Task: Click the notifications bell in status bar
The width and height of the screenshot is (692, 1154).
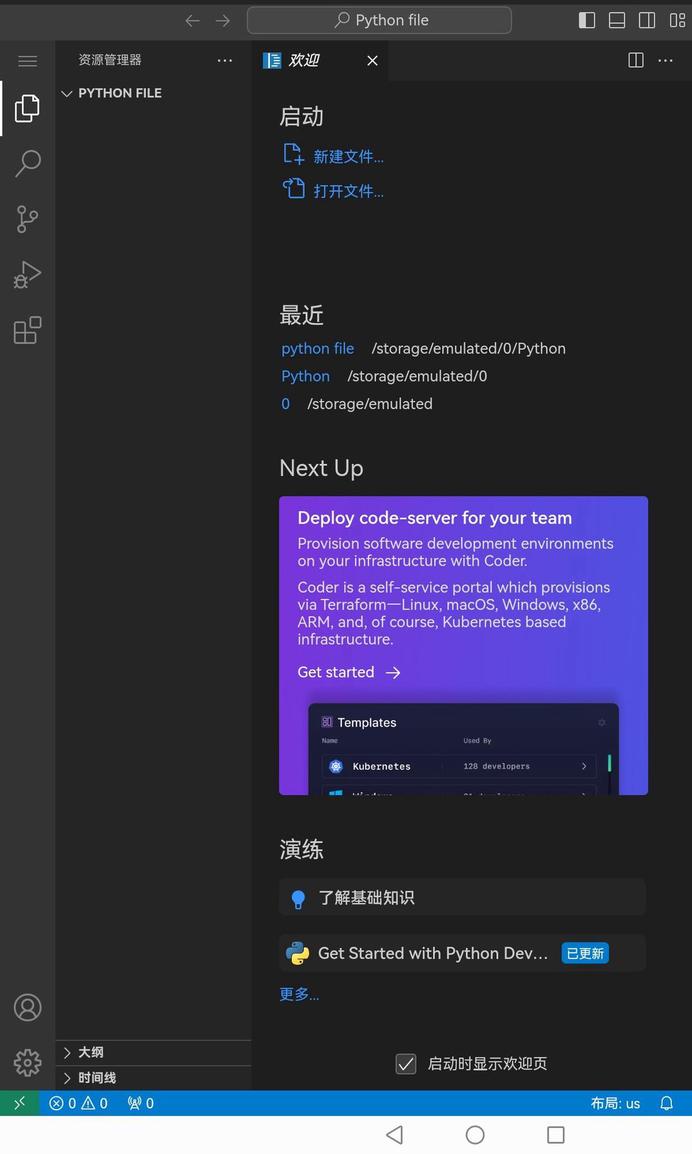Action: pyautogui.click(x=666, y=1103)
